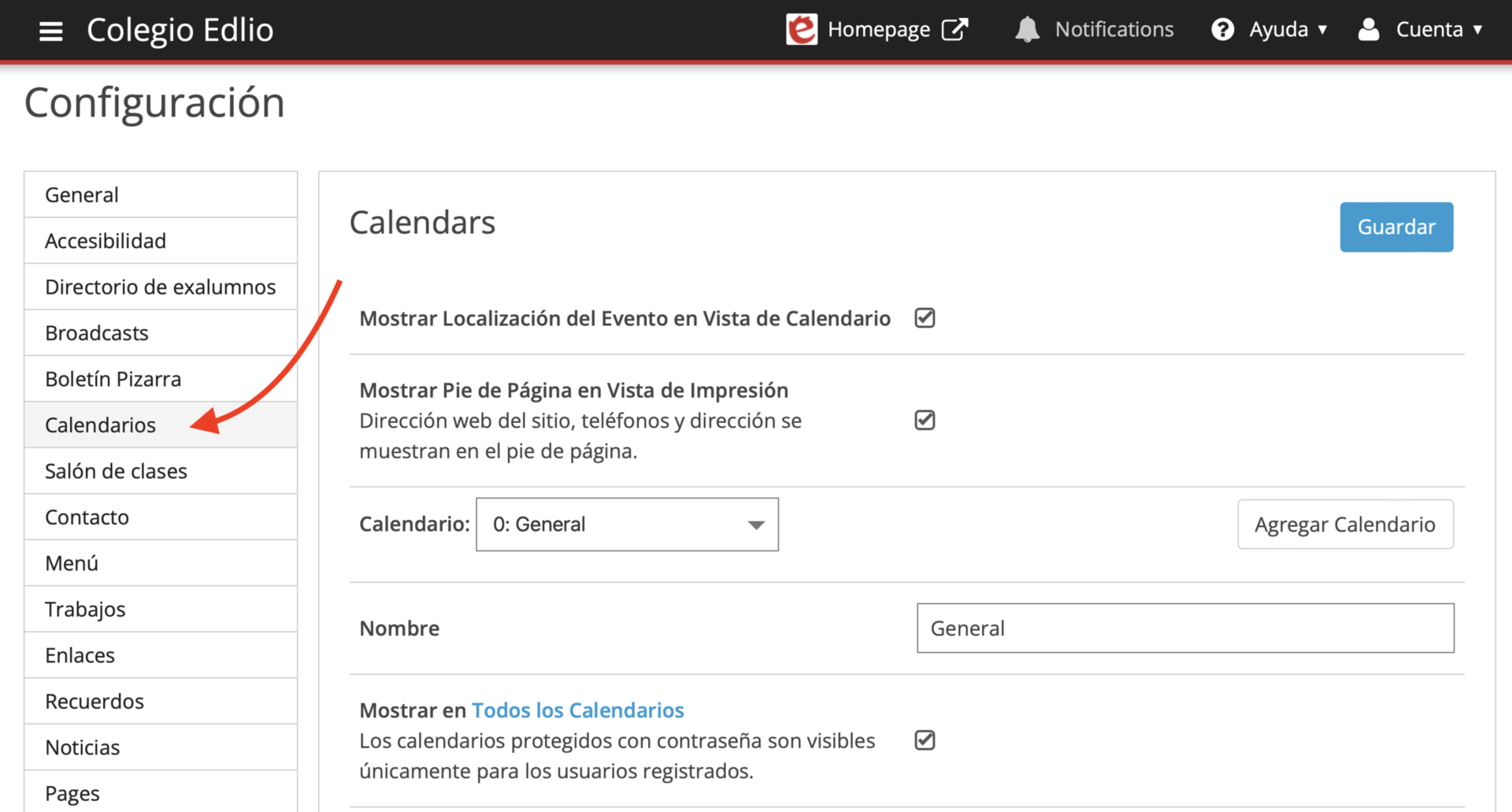Follow the Todos los Calendarios link

(577, 710)
